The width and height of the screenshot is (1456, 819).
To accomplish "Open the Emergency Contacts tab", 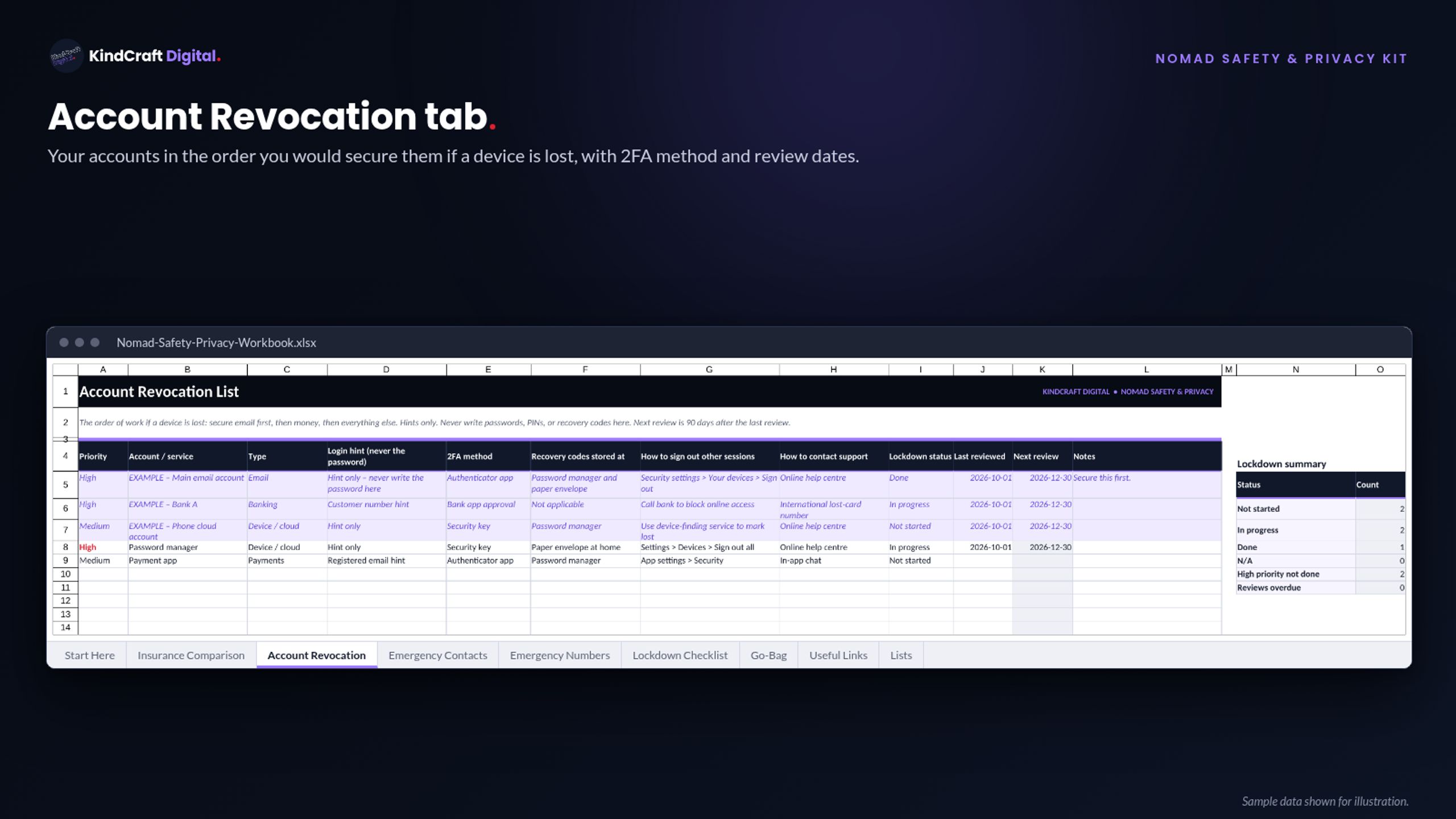I will [x=438, y=655].
